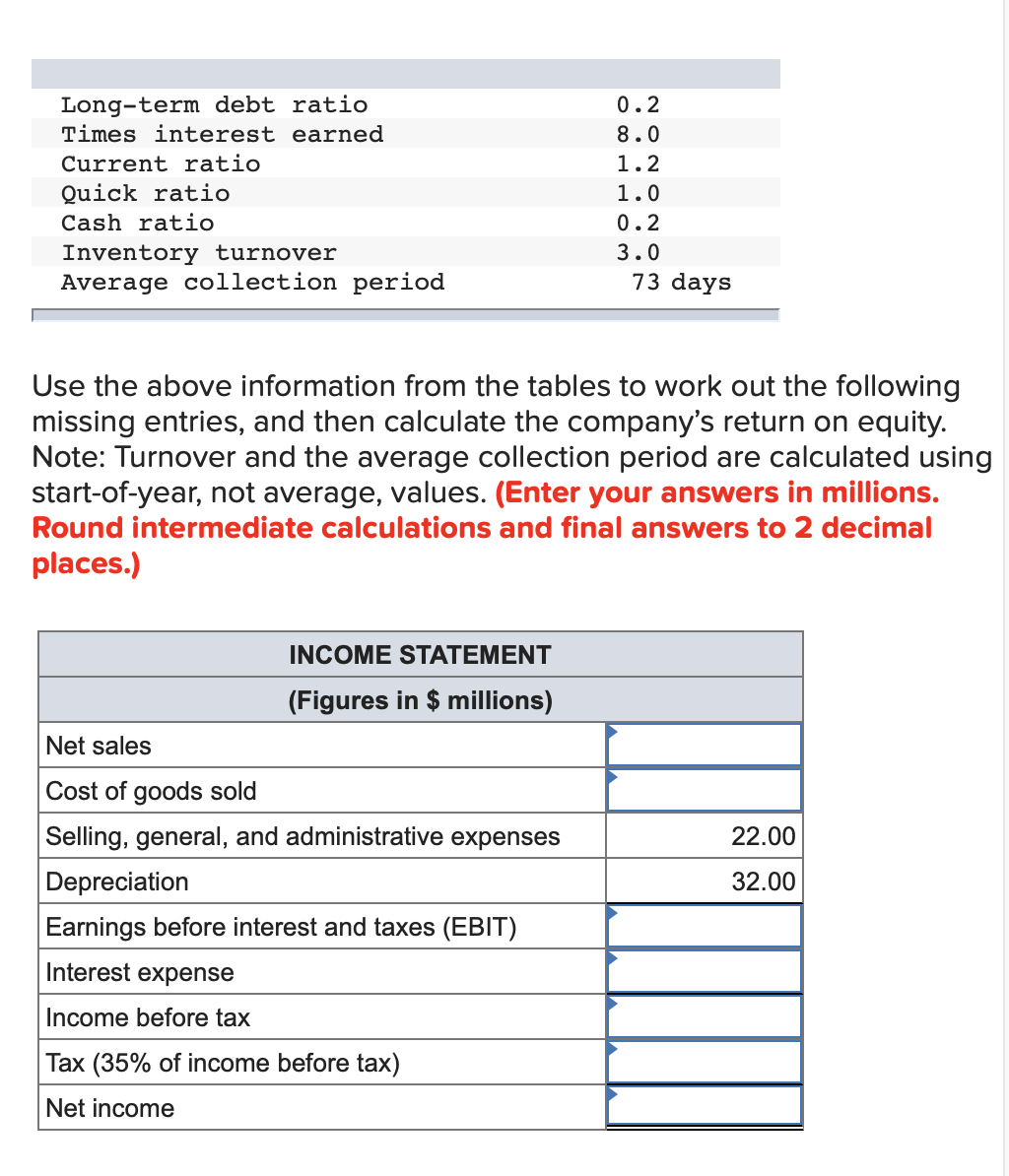
Task: Select the Income before tax answer box
Action: pyautogui.click(x=705, y=1015)
